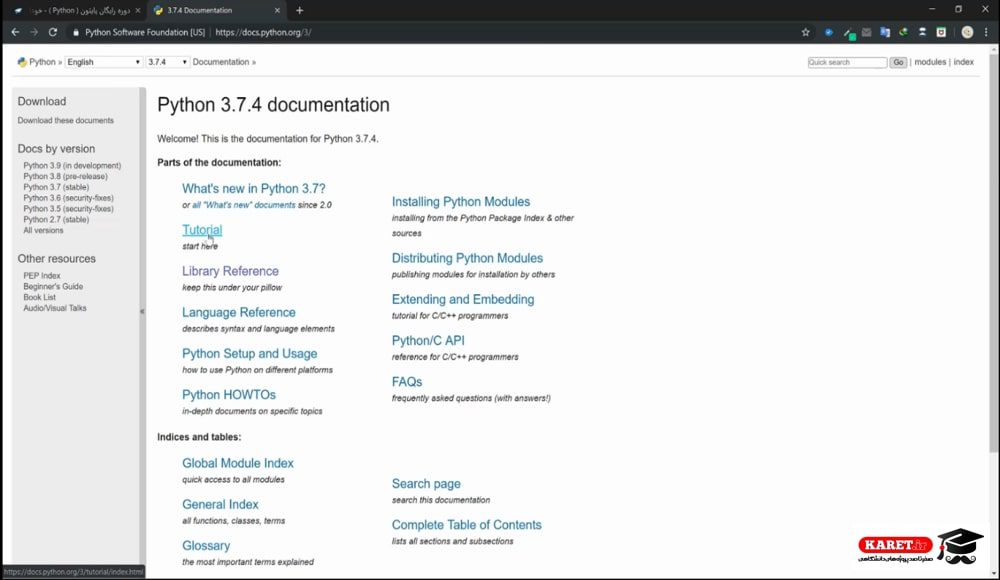Open the English language dropdown
The image size is (1000, 580).
[x=103, y=62]
